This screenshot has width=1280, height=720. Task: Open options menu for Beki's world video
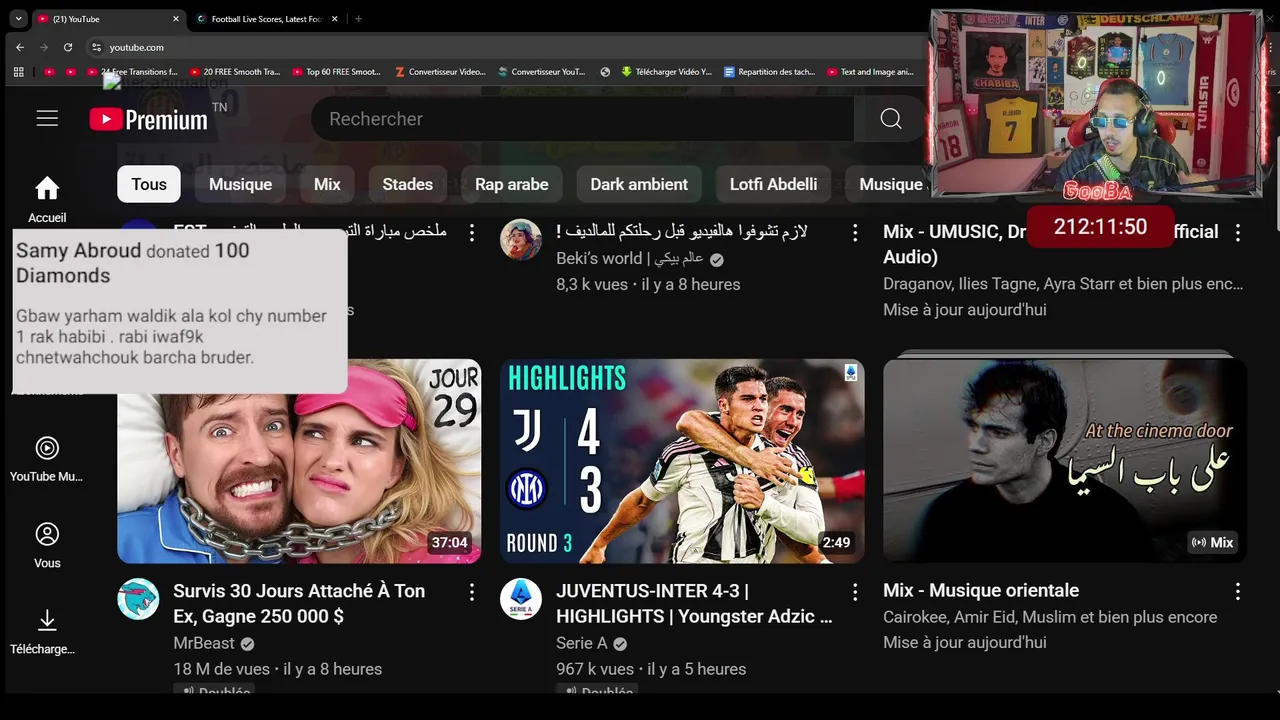point(855,232)
